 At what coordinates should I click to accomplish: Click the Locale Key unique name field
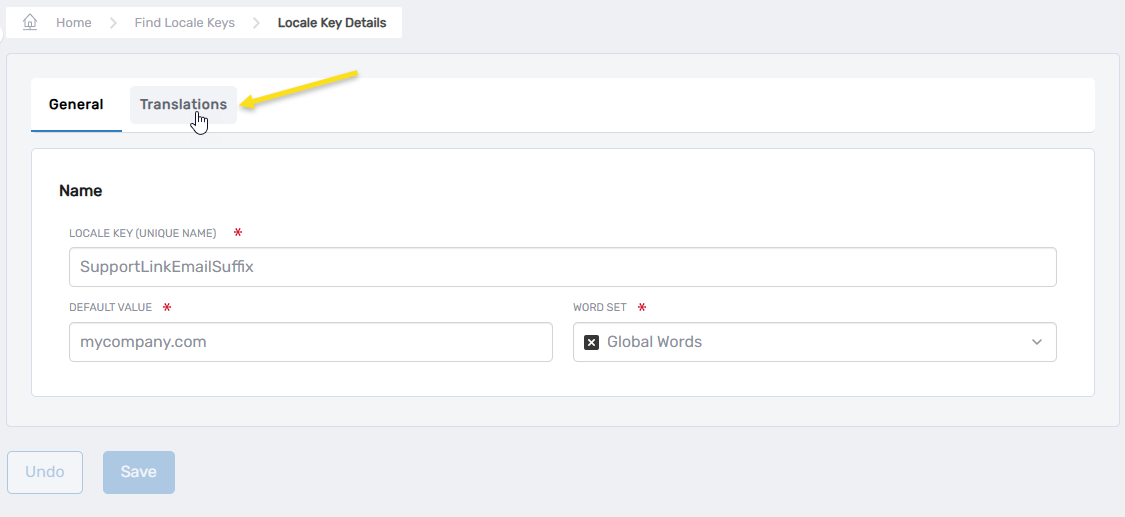(x=562, y=267)
